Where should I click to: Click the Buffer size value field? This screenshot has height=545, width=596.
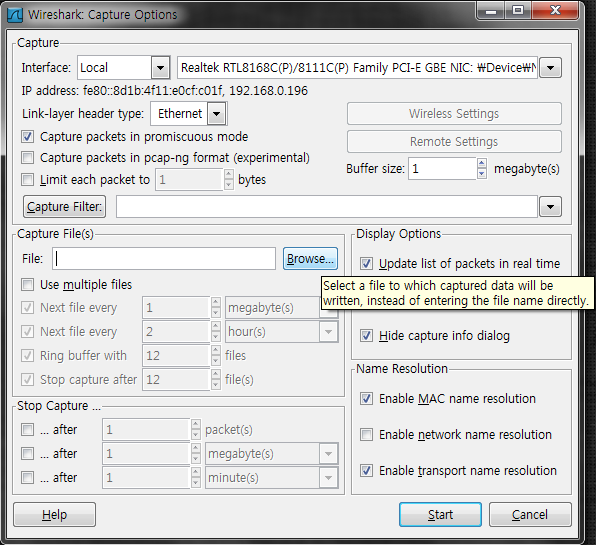tap(442, 168)
